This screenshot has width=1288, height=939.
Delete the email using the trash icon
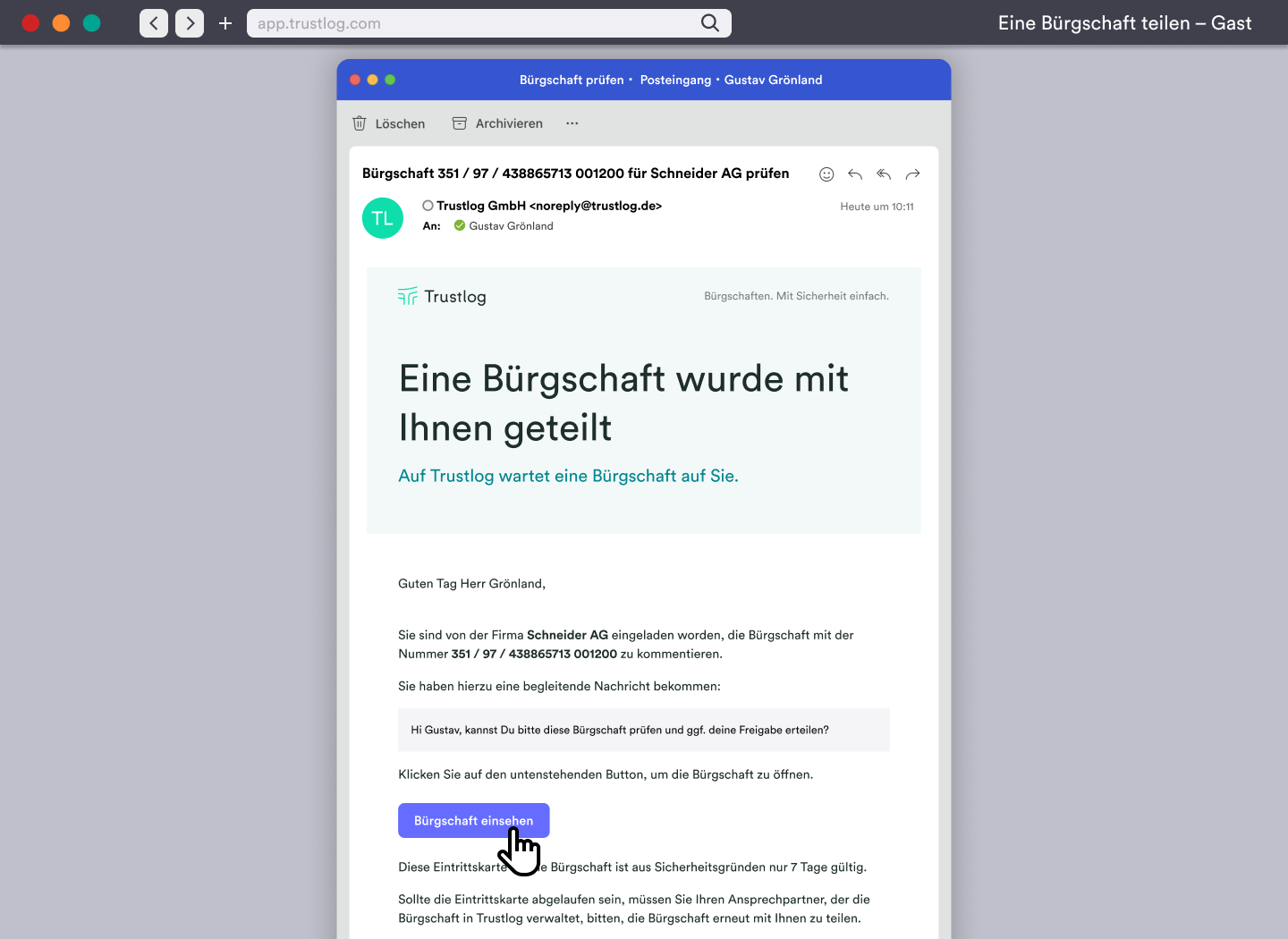pos(360,123)
